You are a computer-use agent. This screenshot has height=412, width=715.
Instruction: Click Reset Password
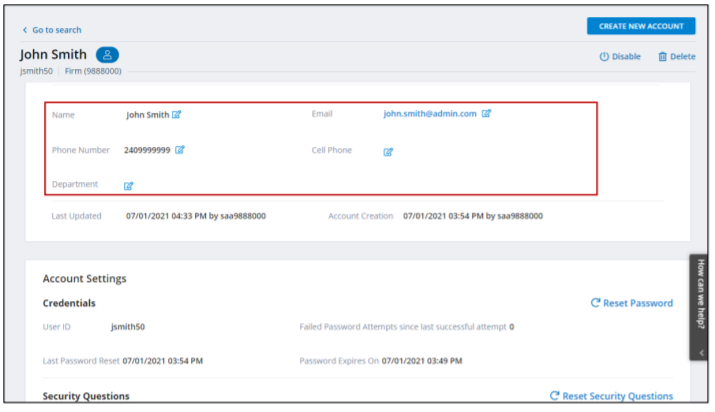click(x=632, y=303)
